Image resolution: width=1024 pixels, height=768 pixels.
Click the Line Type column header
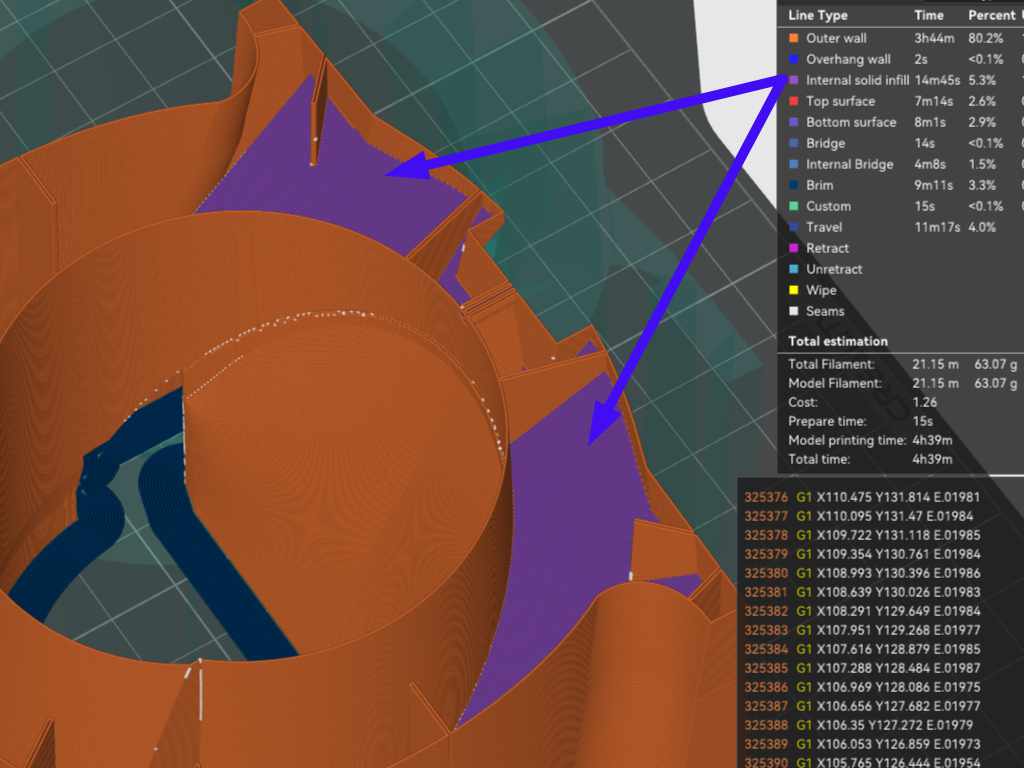point(817,15)
